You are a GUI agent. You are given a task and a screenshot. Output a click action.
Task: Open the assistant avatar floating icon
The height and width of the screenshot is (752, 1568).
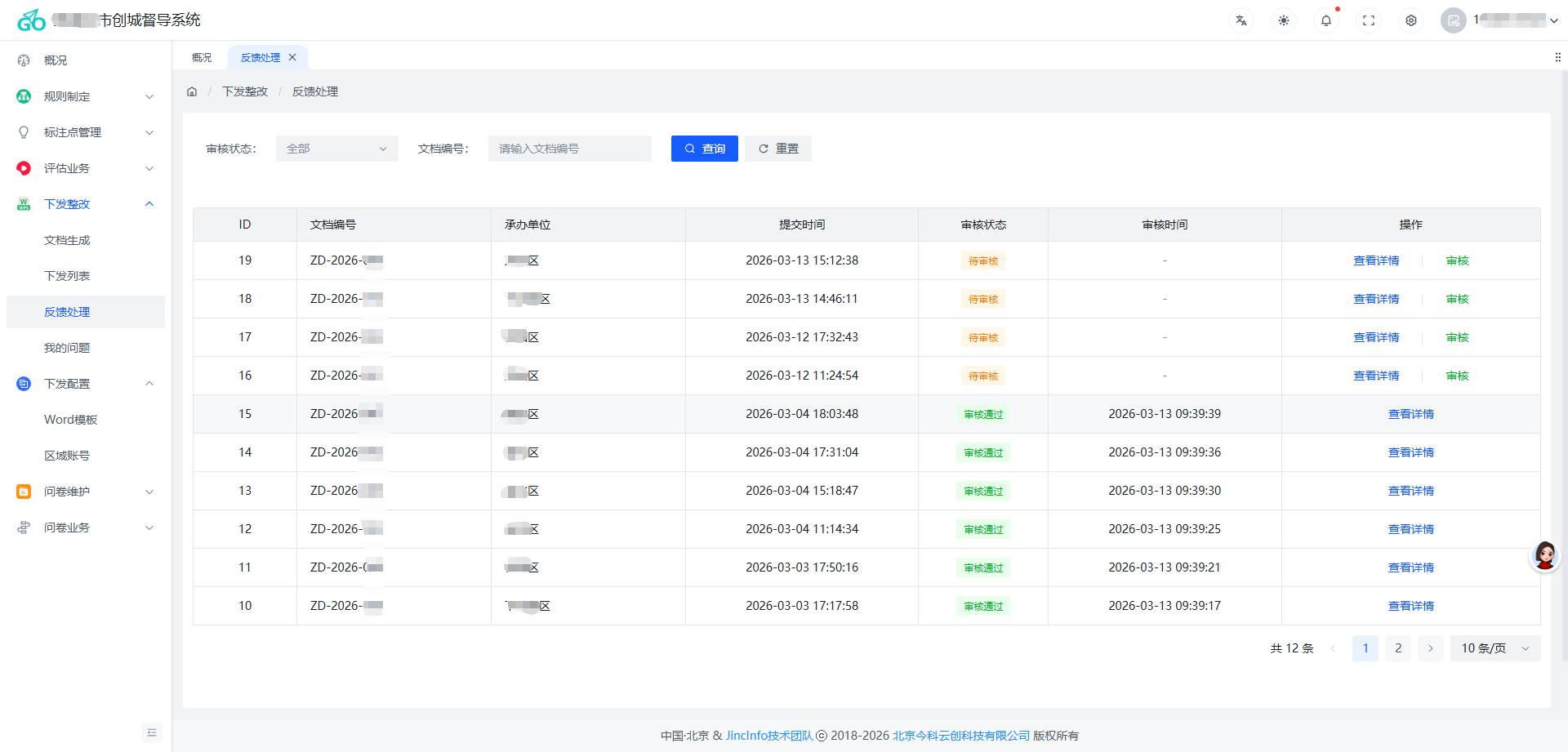(x=1544, y=556)
